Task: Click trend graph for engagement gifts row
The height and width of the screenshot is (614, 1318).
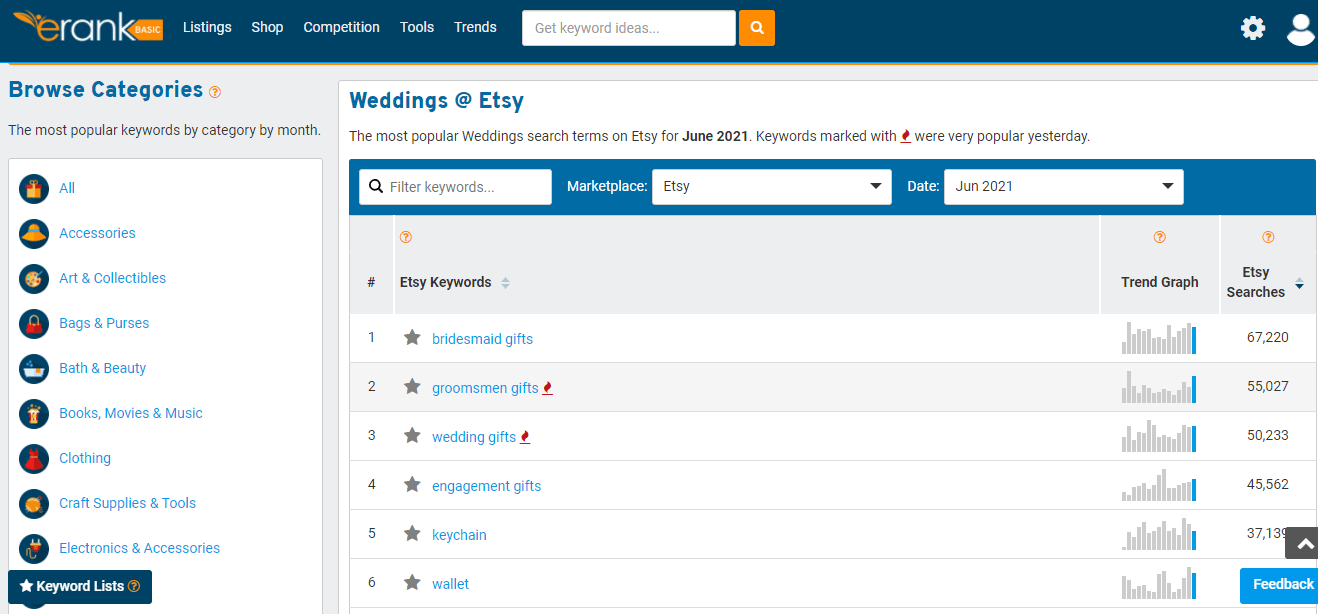Action: pyautogui.click(x=1159, y=485)
